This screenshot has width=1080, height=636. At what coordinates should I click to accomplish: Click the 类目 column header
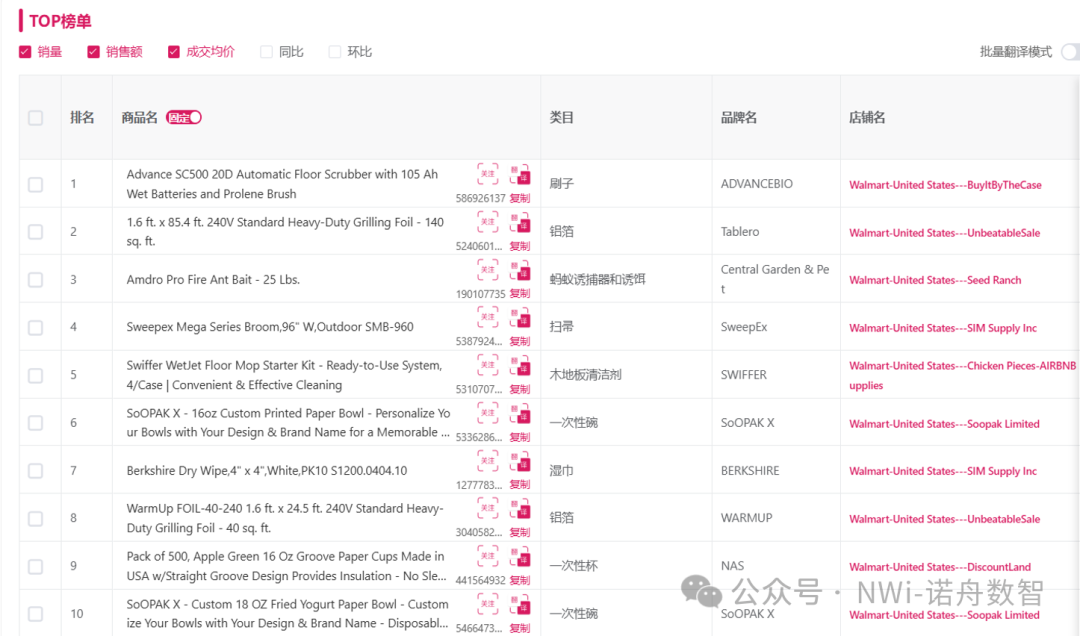[562, 118]
